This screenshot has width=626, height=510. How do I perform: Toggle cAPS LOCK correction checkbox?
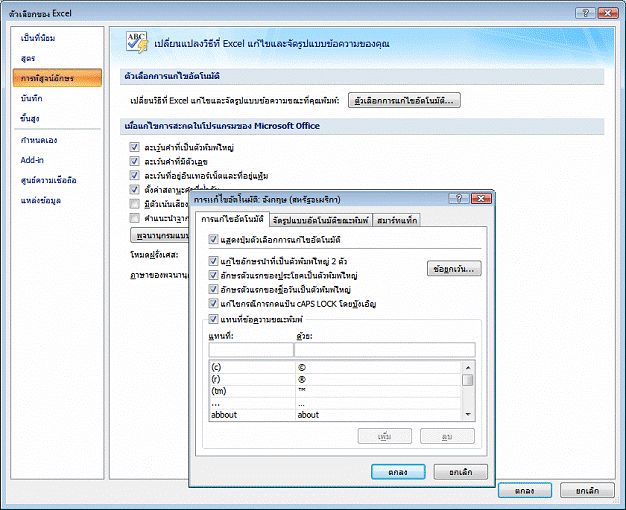pyautogui.click(x=213, y=303)
